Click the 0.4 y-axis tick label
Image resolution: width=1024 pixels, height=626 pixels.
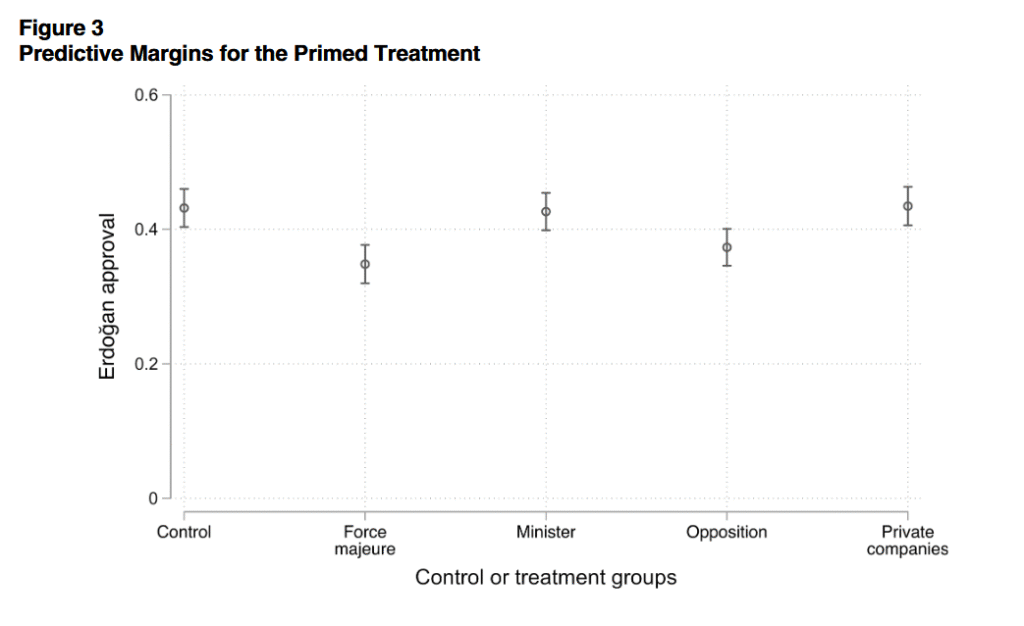146,230
